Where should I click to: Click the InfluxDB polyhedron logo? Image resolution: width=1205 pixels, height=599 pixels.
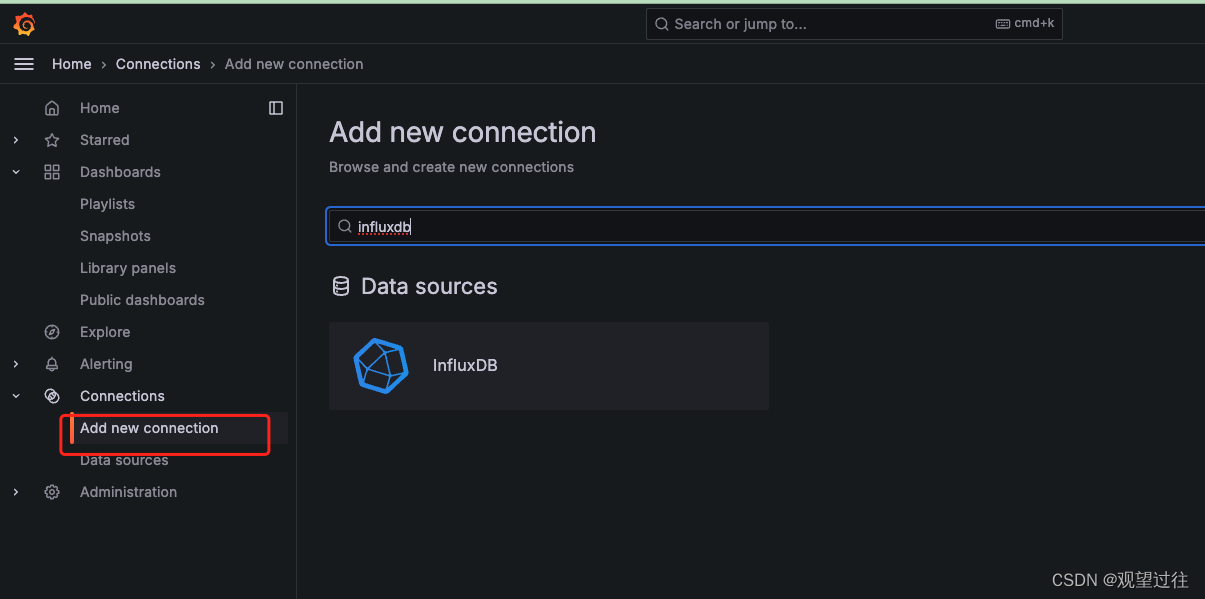coord(381,365)
